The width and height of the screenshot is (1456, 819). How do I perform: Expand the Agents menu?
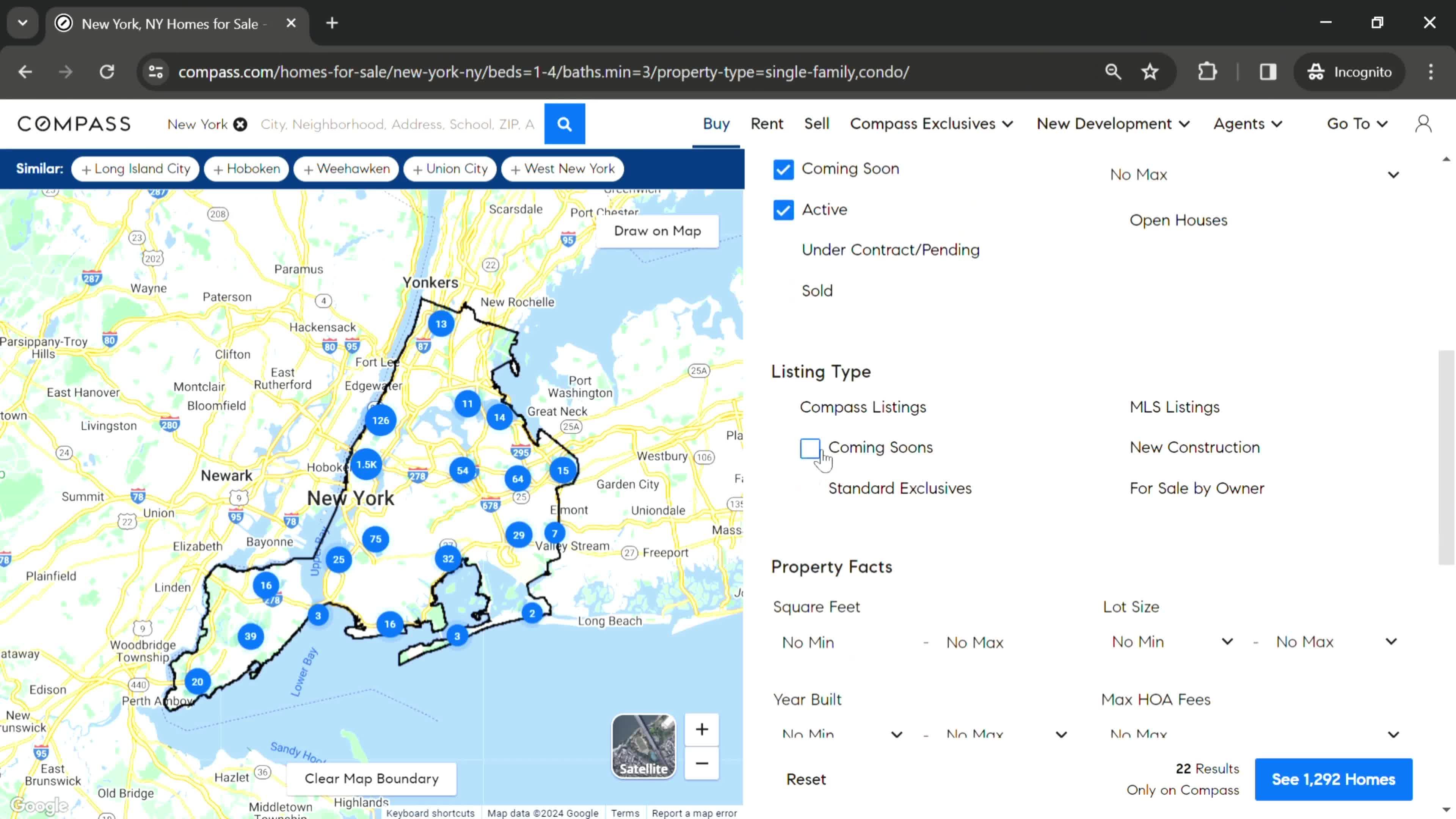[x=1247, y=124]
